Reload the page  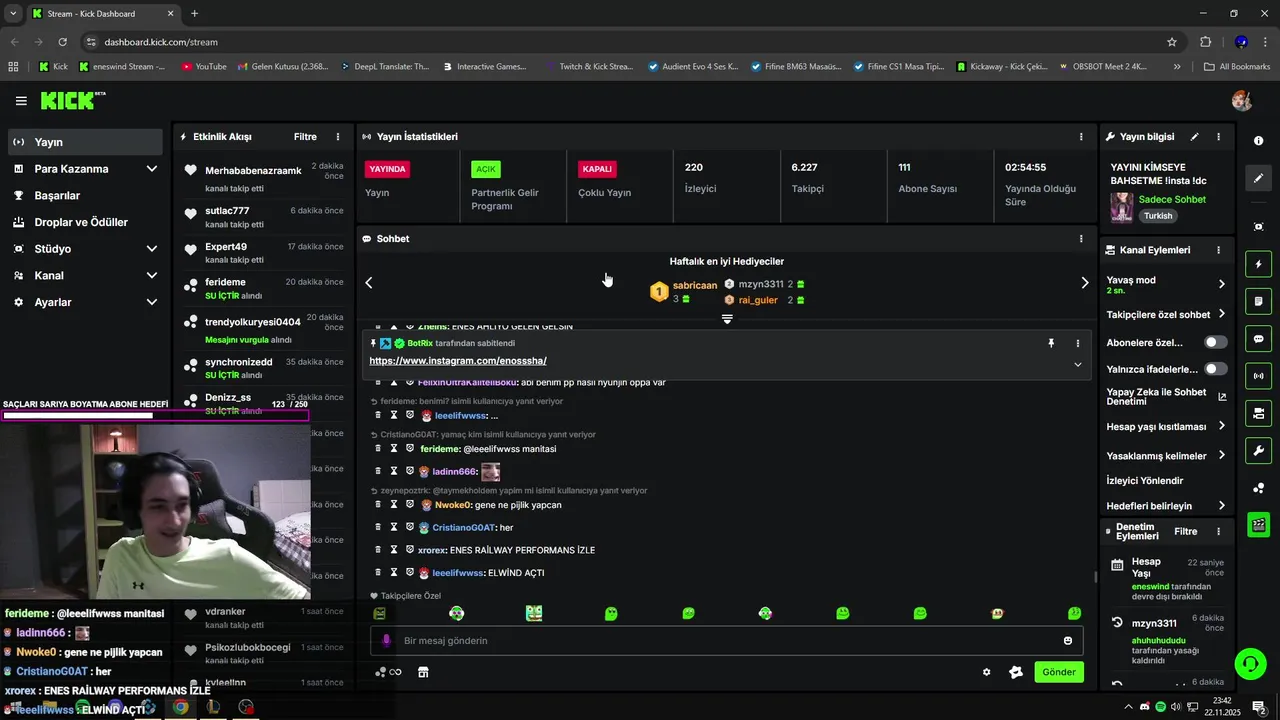(62, 42)
